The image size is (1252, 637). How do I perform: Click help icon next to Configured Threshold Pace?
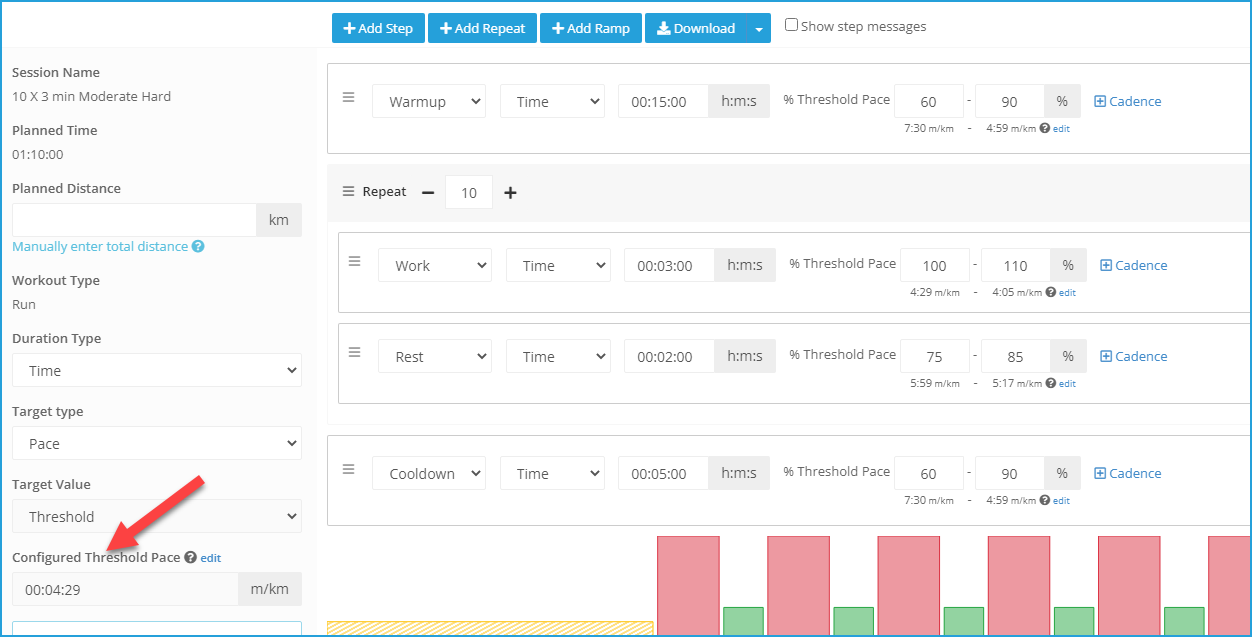[190, 557]
